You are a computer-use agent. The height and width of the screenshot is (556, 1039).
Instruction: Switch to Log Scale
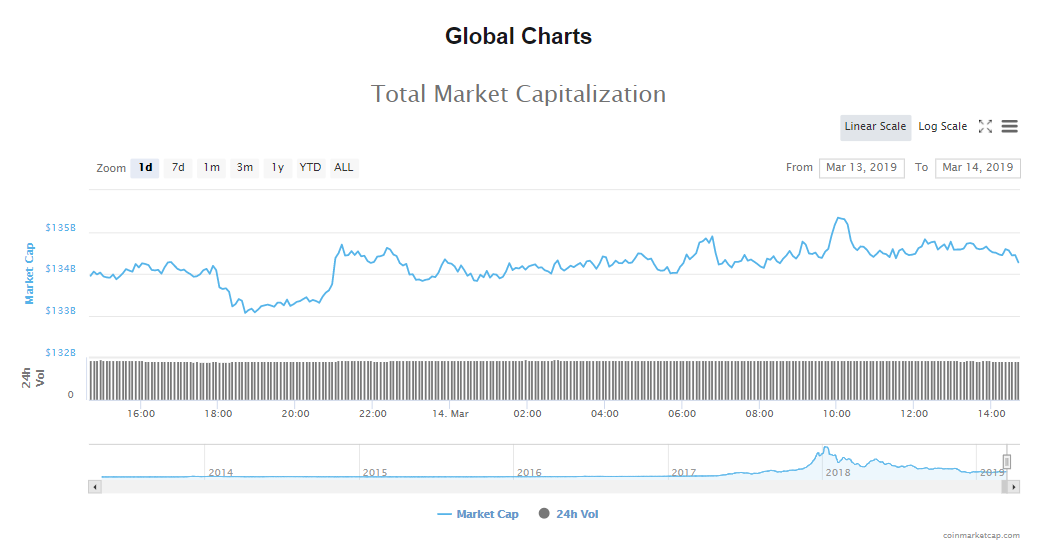coord(942,127)
